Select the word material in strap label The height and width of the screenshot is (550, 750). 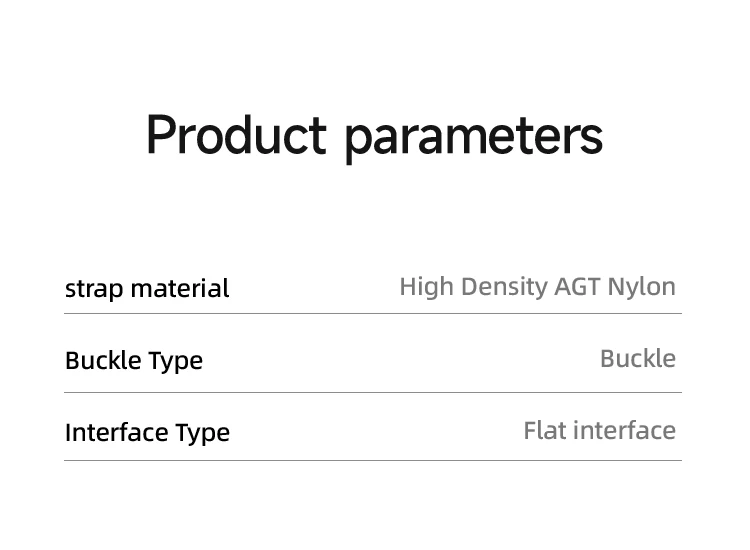[x=180, y=288]
